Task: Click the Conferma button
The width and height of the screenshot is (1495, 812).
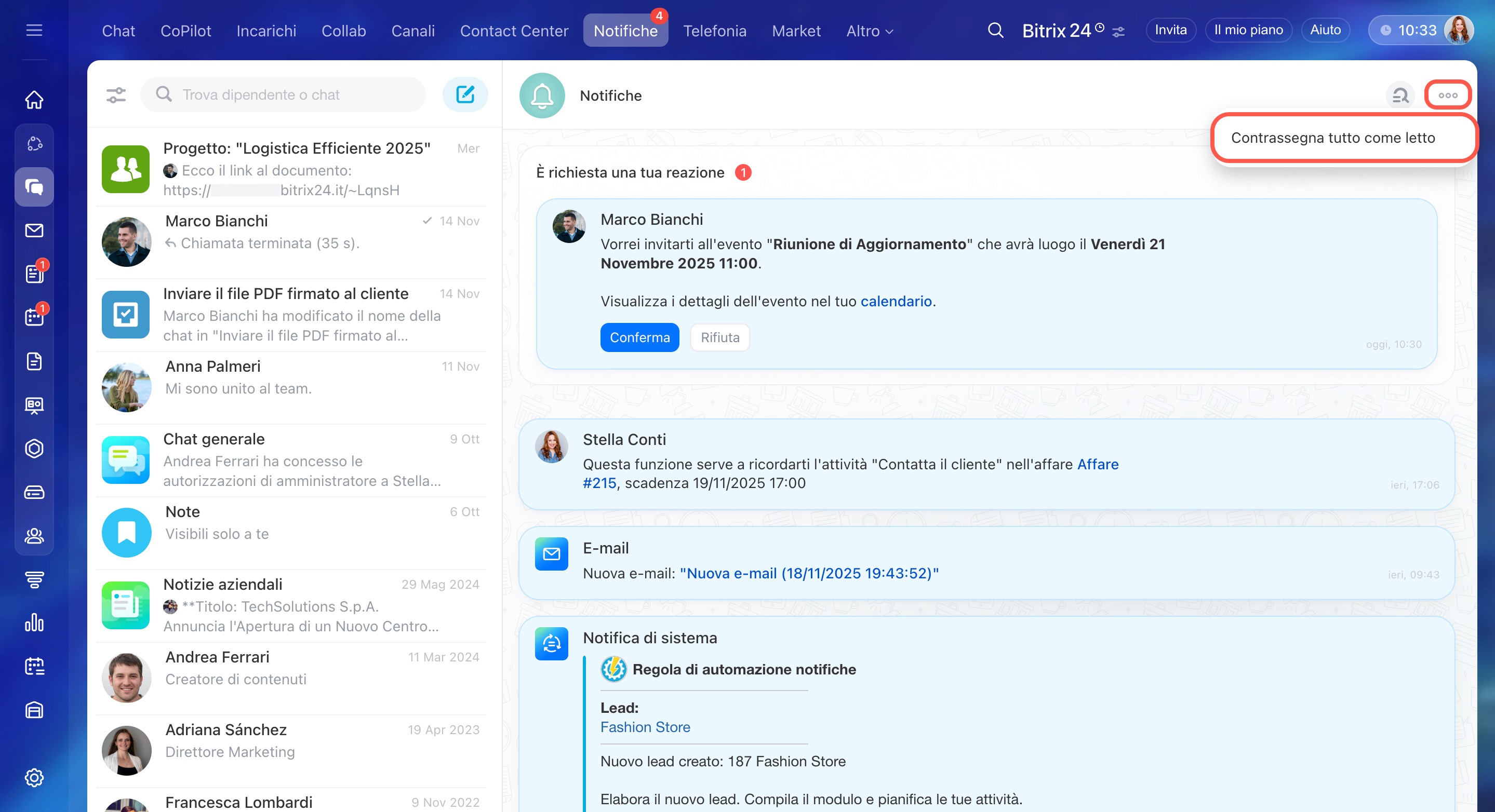Action: pyautogui.click(x=639, y=337)
